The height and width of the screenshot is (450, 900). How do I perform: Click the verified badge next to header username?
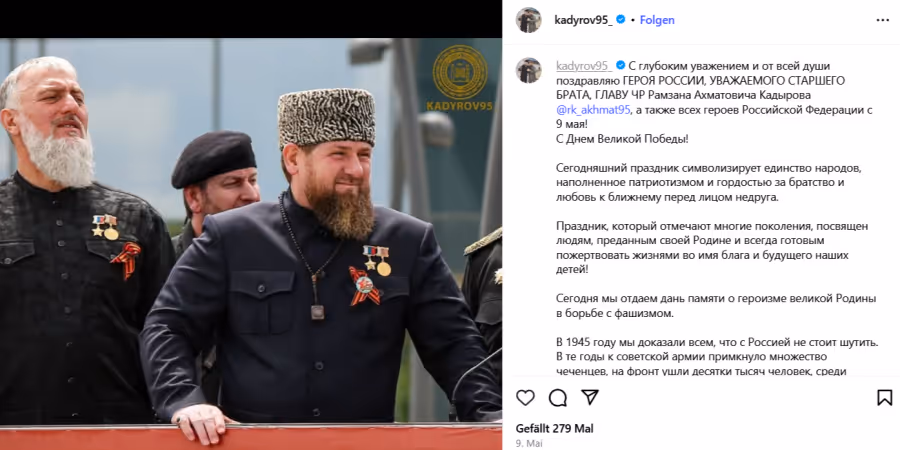pos(620,20)
